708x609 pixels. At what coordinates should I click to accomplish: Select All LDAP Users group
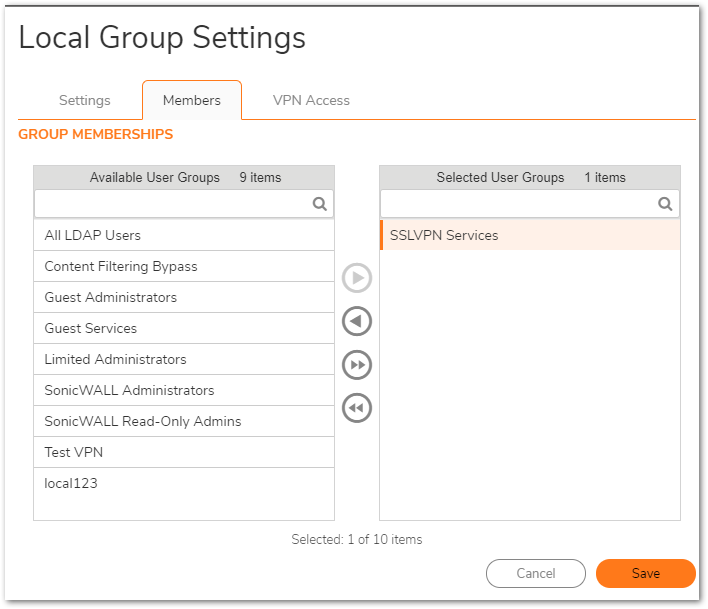184,235
